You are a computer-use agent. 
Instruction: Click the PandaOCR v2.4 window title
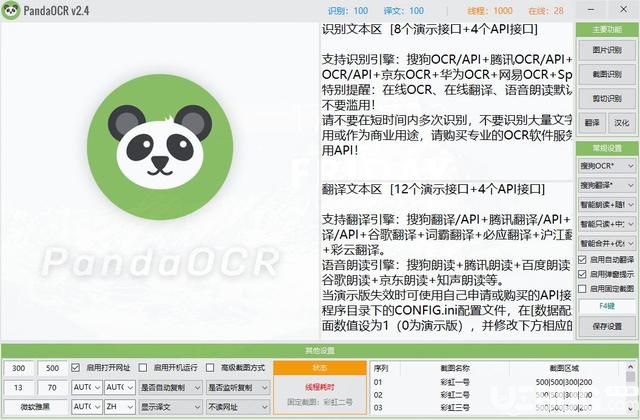(x=56, y=11)
